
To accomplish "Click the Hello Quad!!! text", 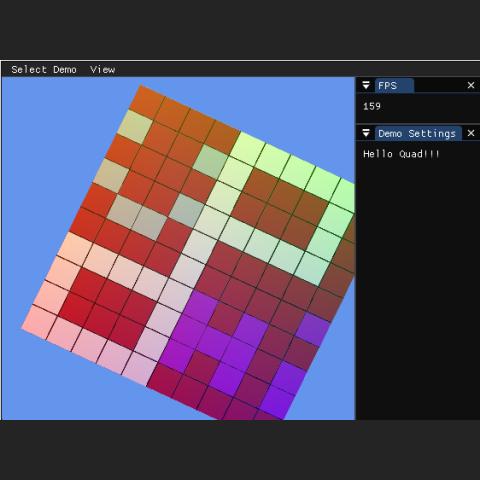I will 401,154.
